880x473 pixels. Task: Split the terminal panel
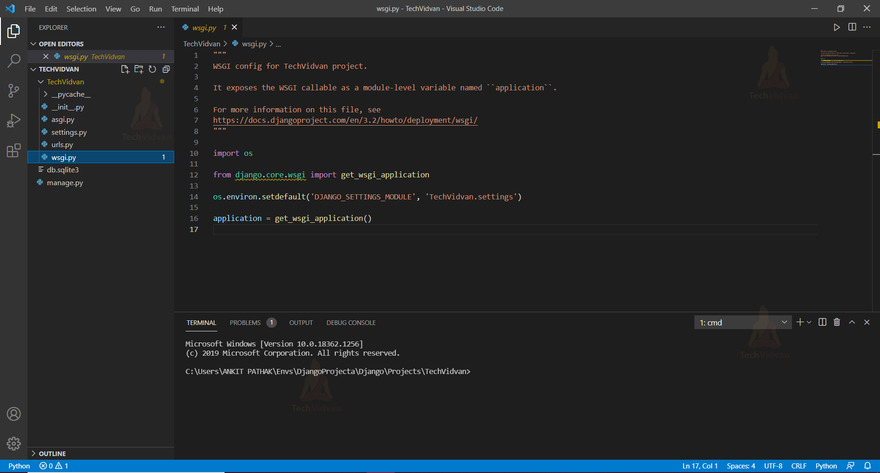point(822,322)
